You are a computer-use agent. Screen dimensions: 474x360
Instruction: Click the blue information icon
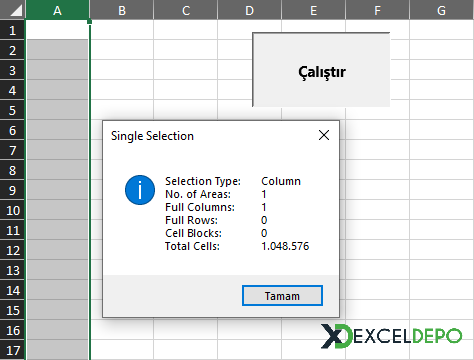point(140,190)
